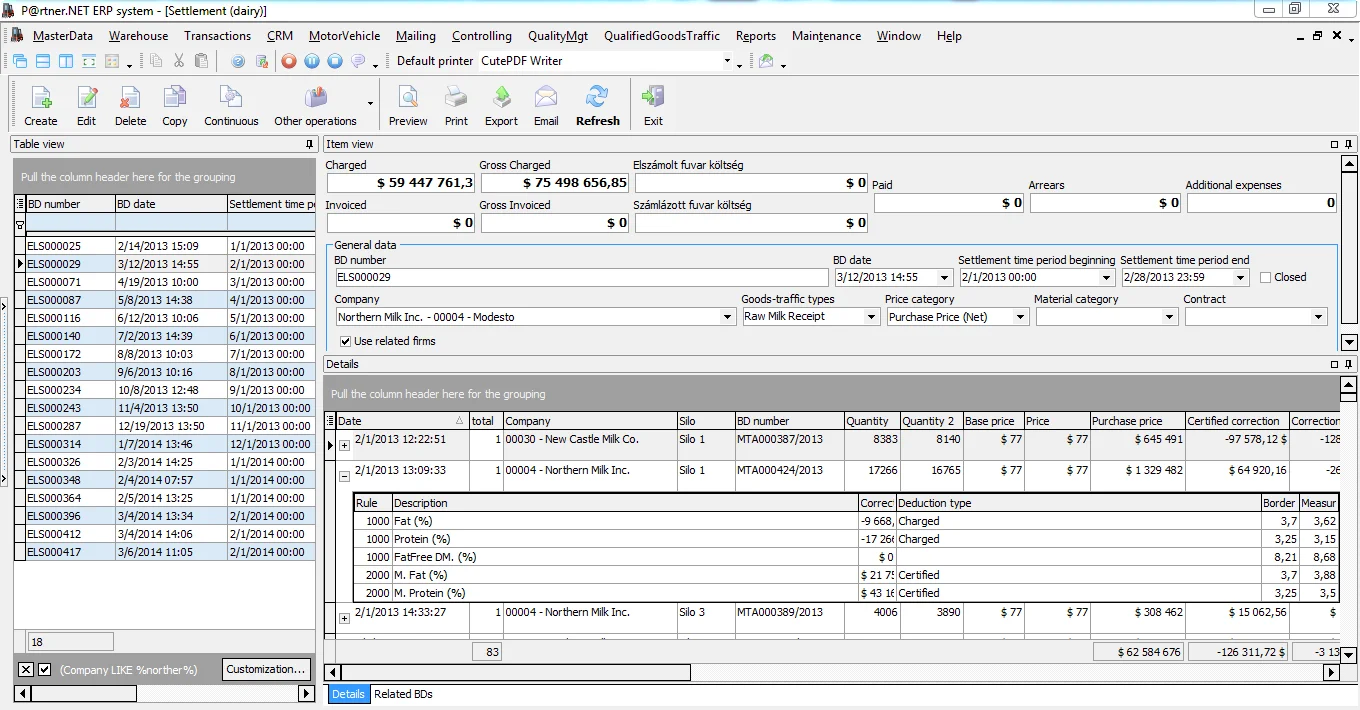Click the Print icon

pos(456,98)
